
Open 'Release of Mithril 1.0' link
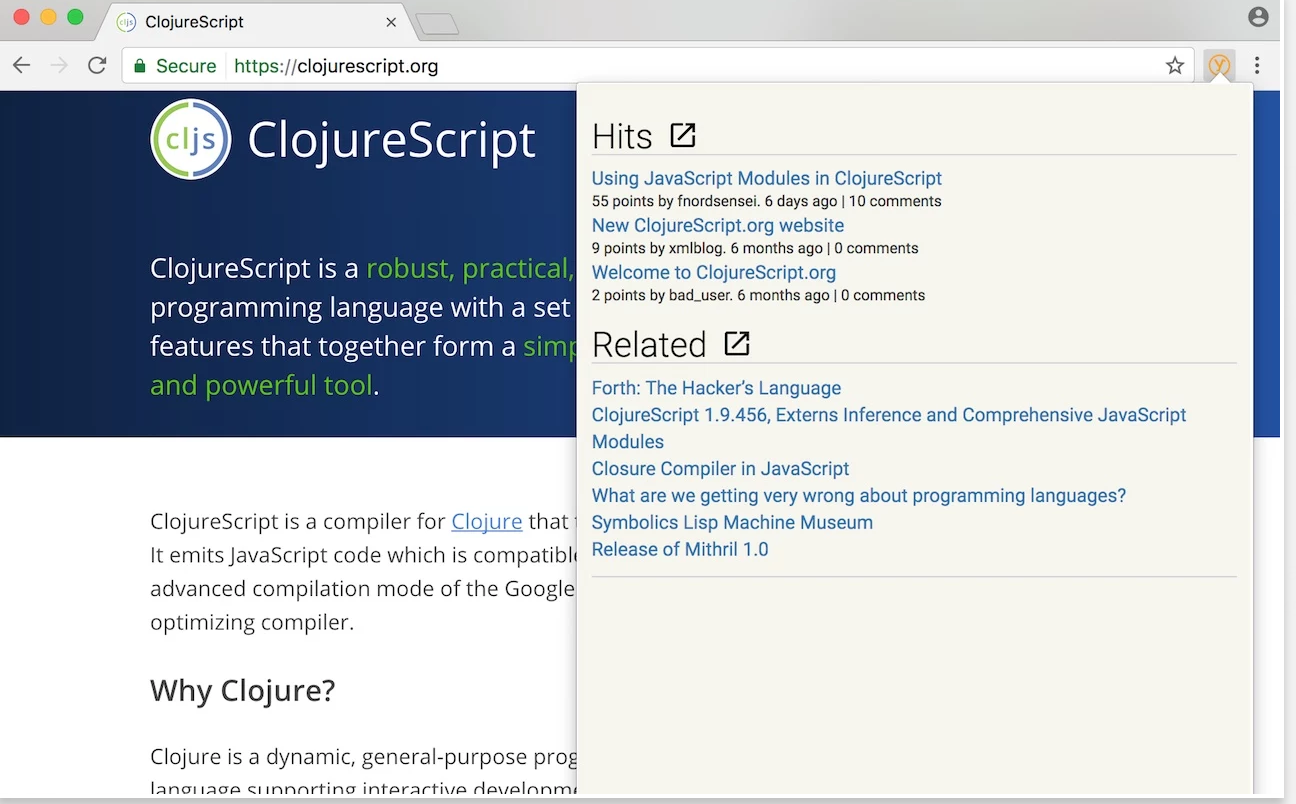(680, 549)
